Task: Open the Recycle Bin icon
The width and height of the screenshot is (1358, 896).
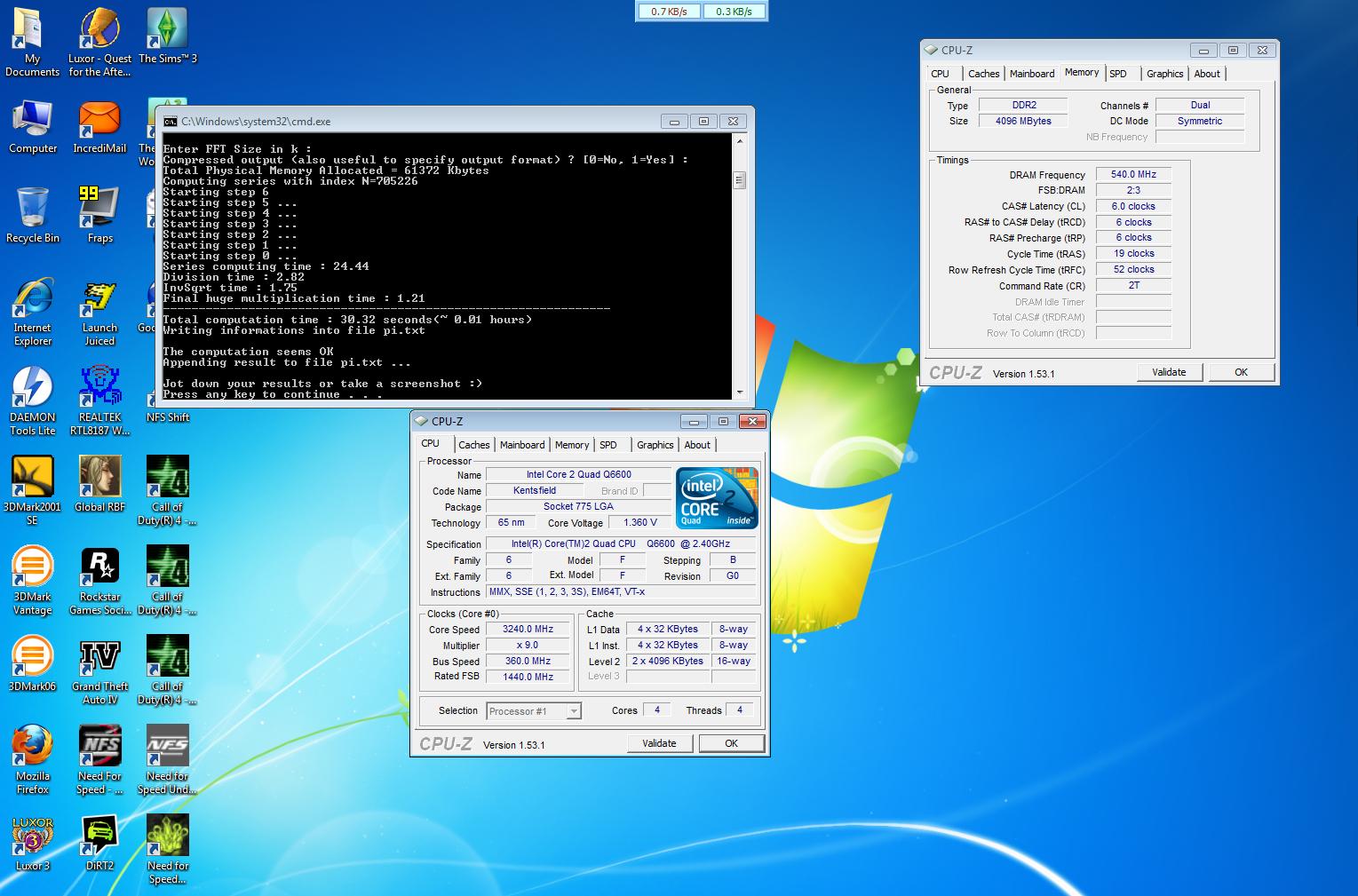Action: (x=32, y=215)
